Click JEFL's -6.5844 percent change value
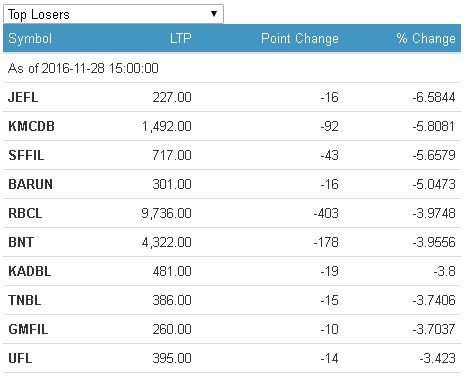Viewport: 473px width, 378px height. tap(434, 97)
